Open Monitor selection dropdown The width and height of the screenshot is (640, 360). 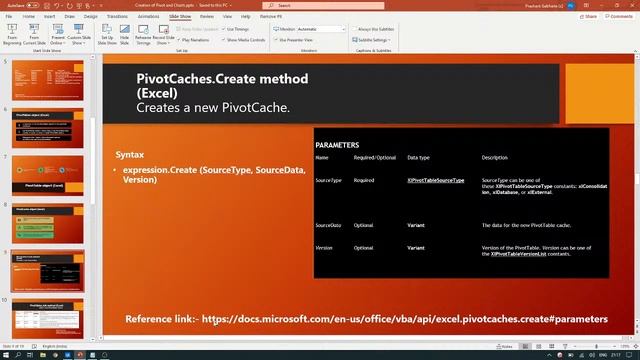point(321,29)
